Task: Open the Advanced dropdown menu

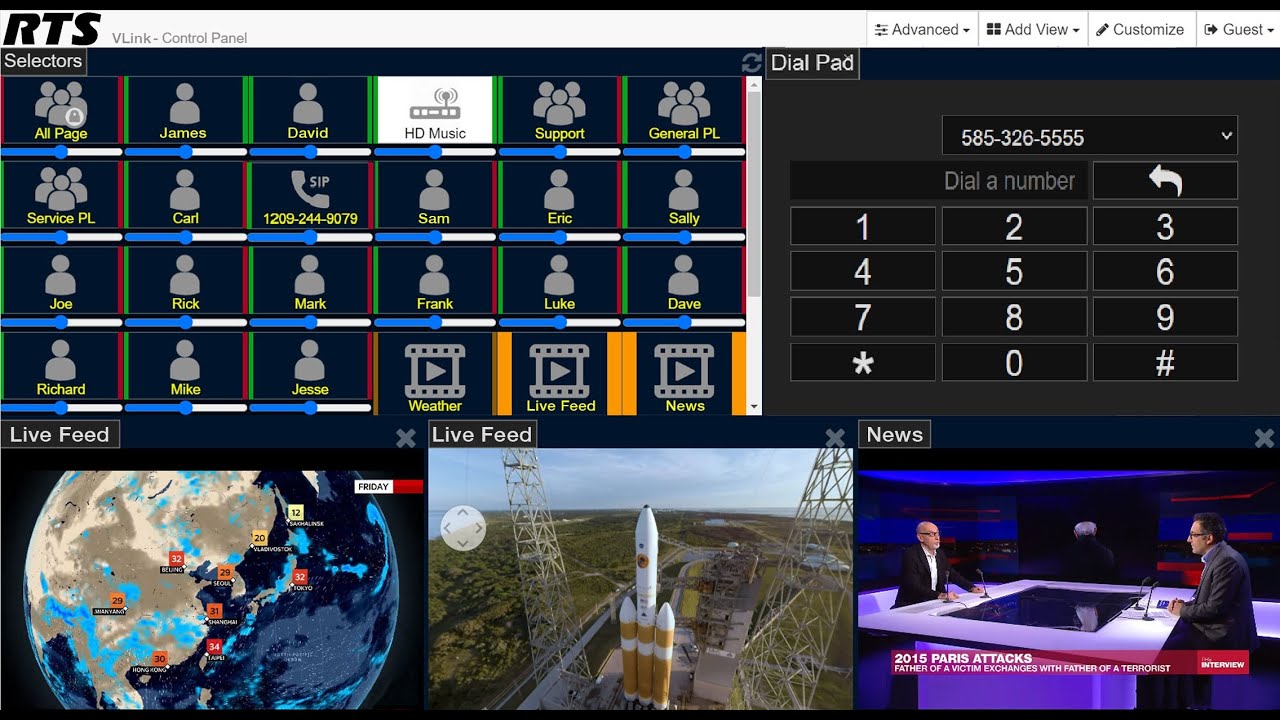Action: click(922, 29)
